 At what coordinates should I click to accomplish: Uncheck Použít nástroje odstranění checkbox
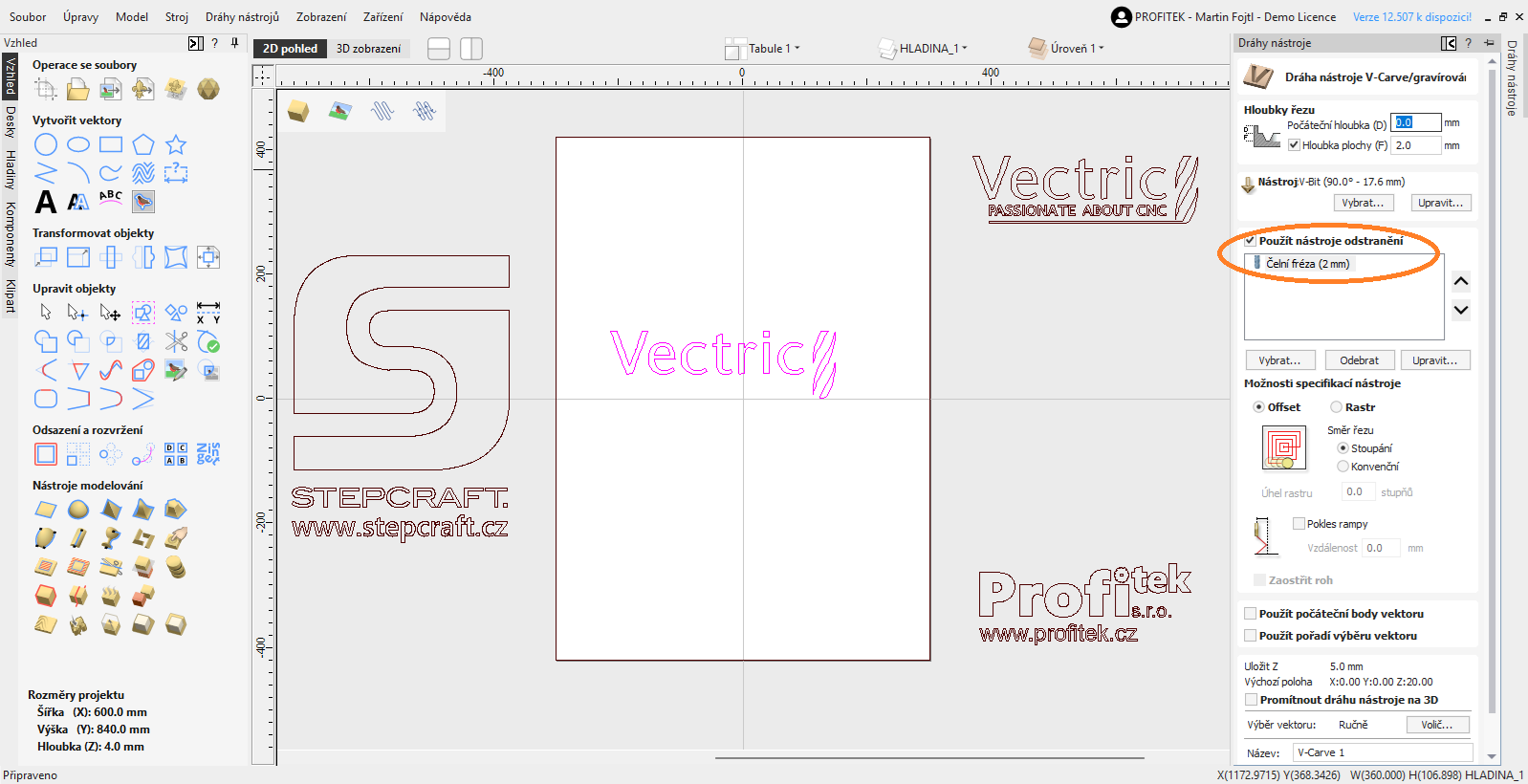tap(1251, 241)
